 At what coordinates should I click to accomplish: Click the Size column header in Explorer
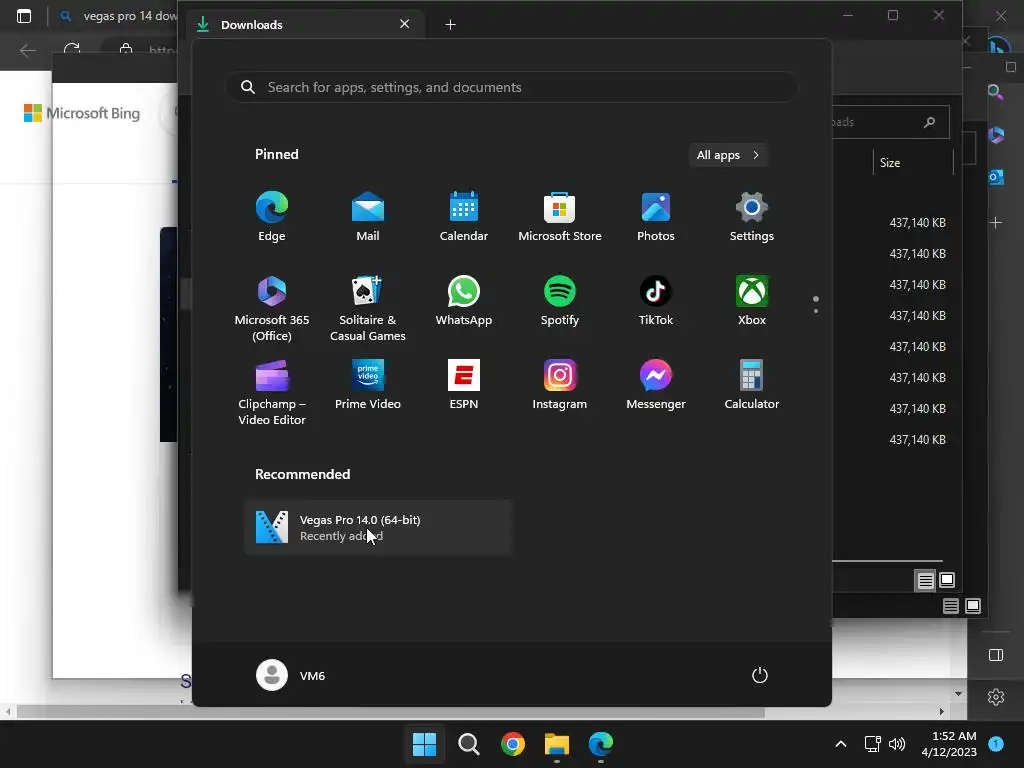[913, 163]
